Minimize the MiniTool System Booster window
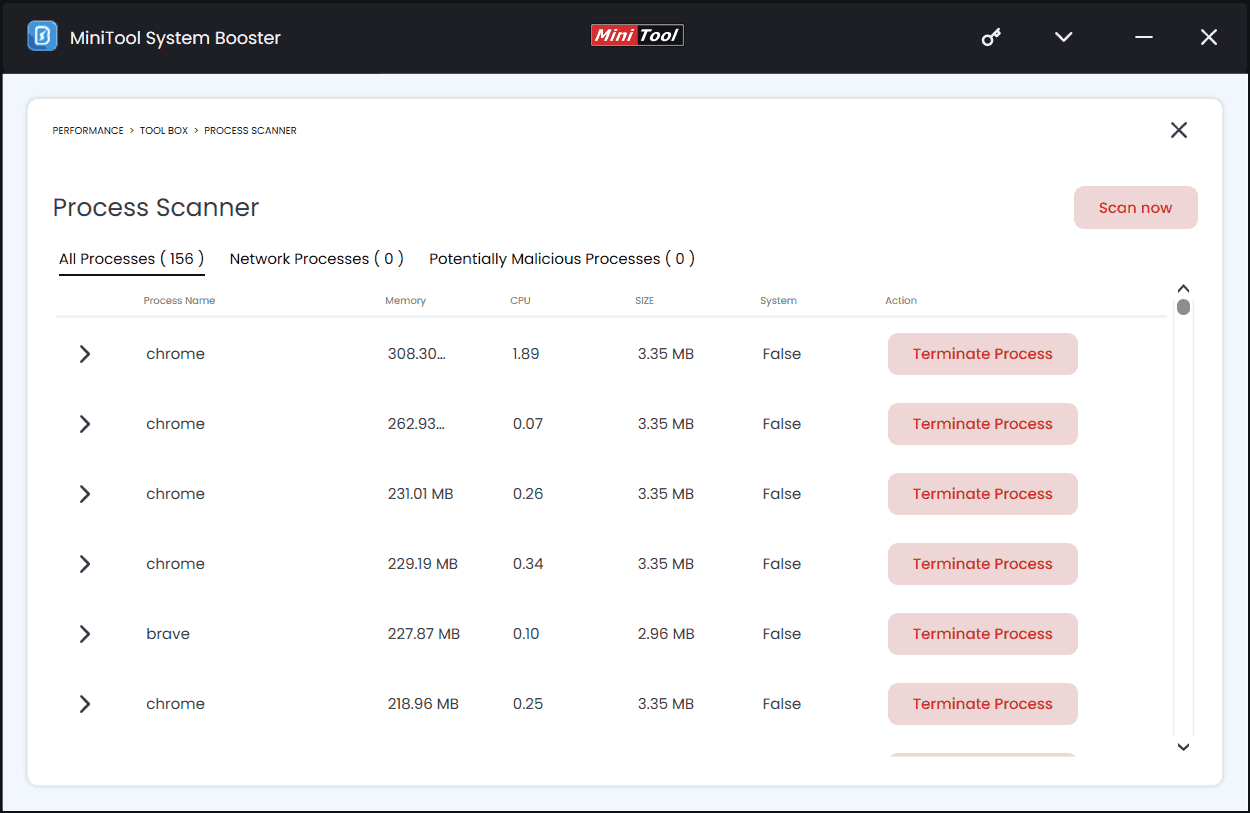This screenshot has width=1250, height=813. 1144,38
